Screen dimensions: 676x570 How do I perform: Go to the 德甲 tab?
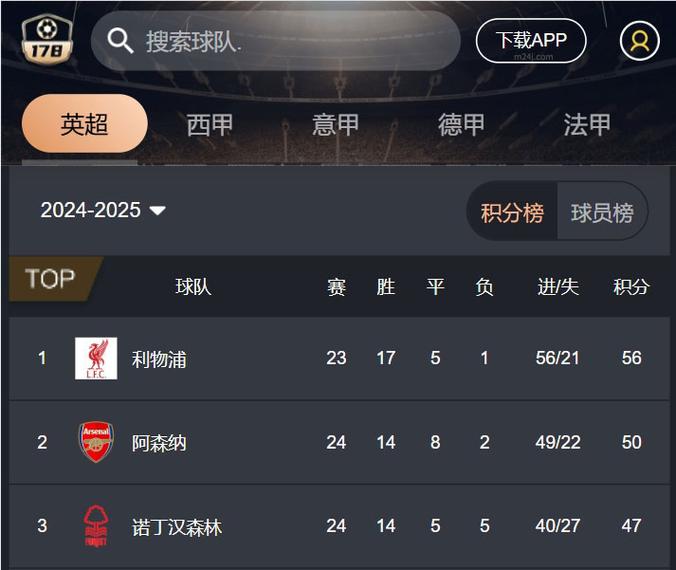tap(462, 124)
